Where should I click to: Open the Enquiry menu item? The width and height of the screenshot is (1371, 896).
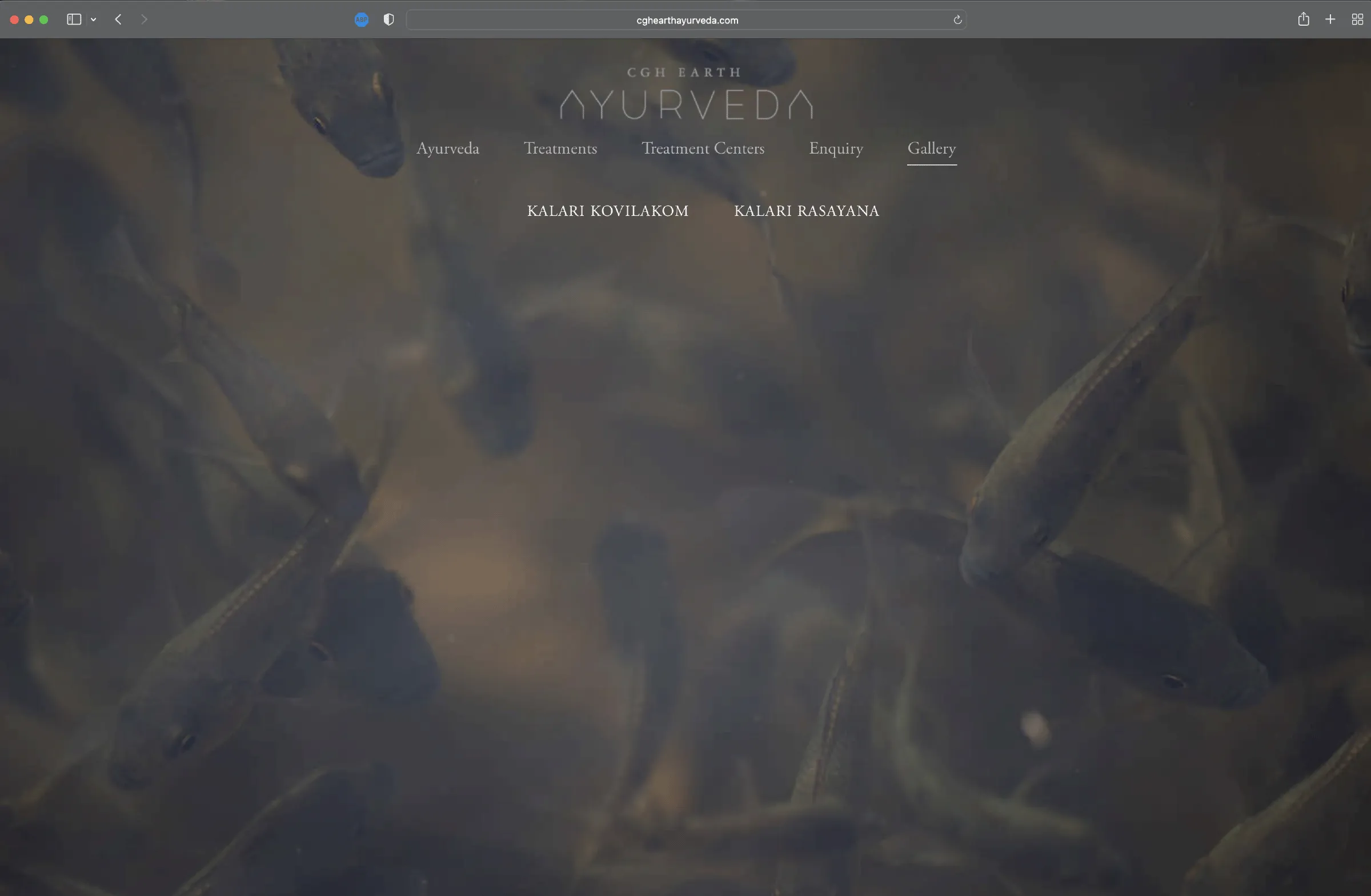point(836,148)
